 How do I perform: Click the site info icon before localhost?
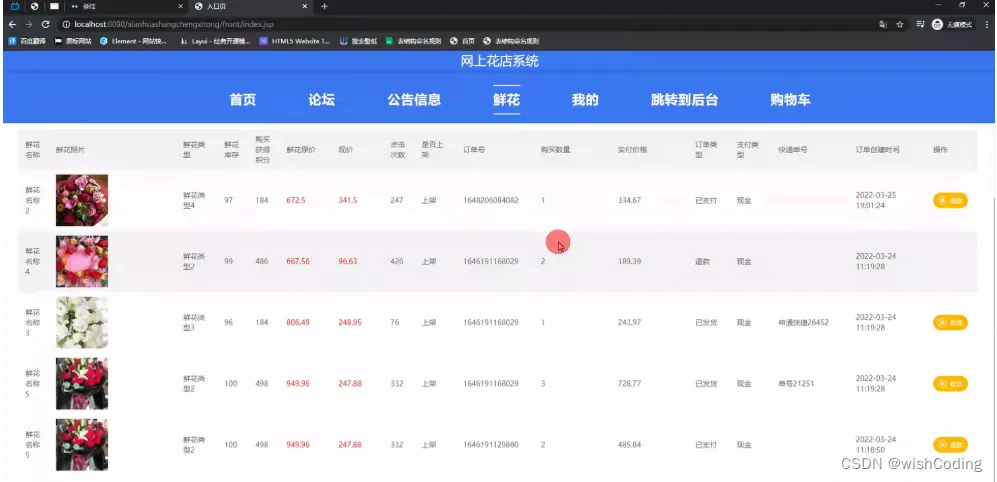(x=66, y=24)
